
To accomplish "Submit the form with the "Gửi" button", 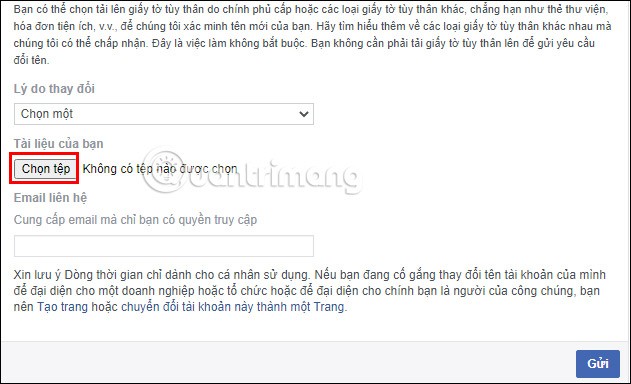I will (x=598, y=363).
